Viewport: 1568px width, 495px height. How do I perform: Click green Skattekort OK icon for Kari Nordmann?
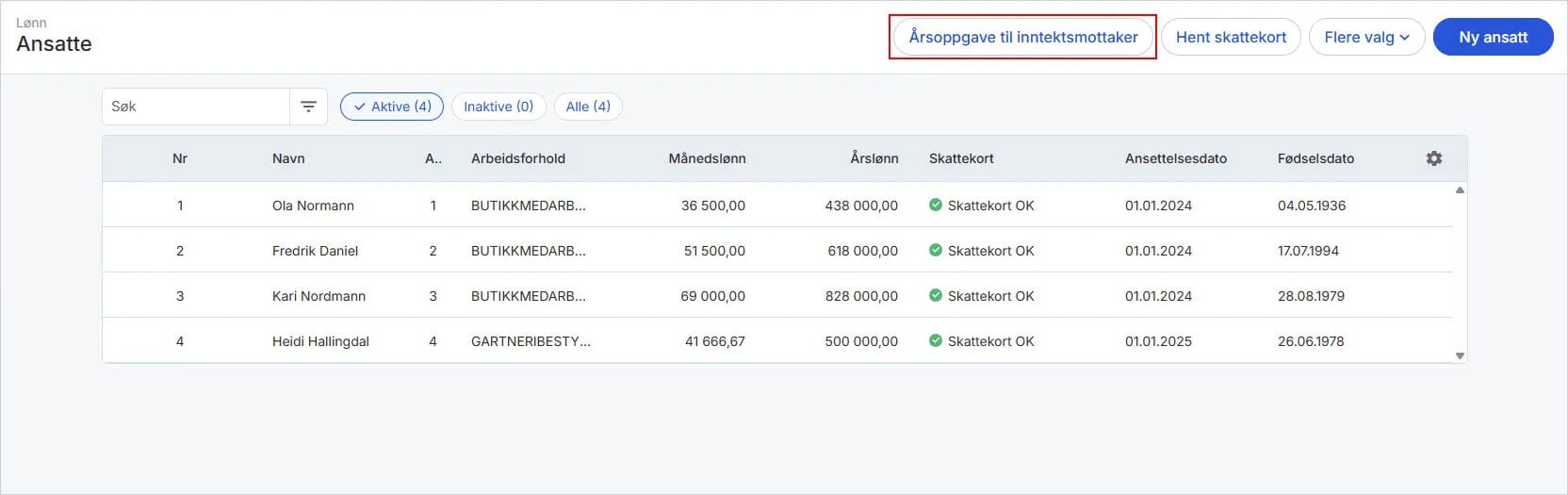point(936,295)
